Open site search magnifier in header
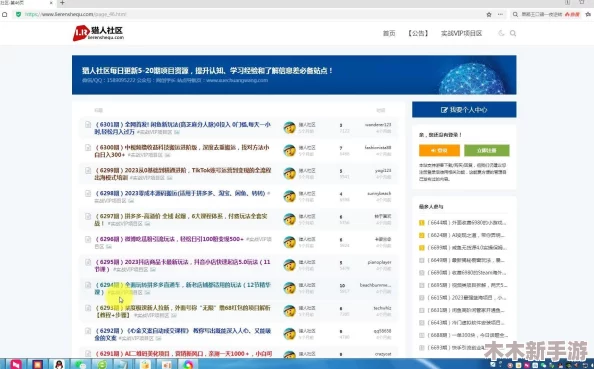 tap(513, 33)
